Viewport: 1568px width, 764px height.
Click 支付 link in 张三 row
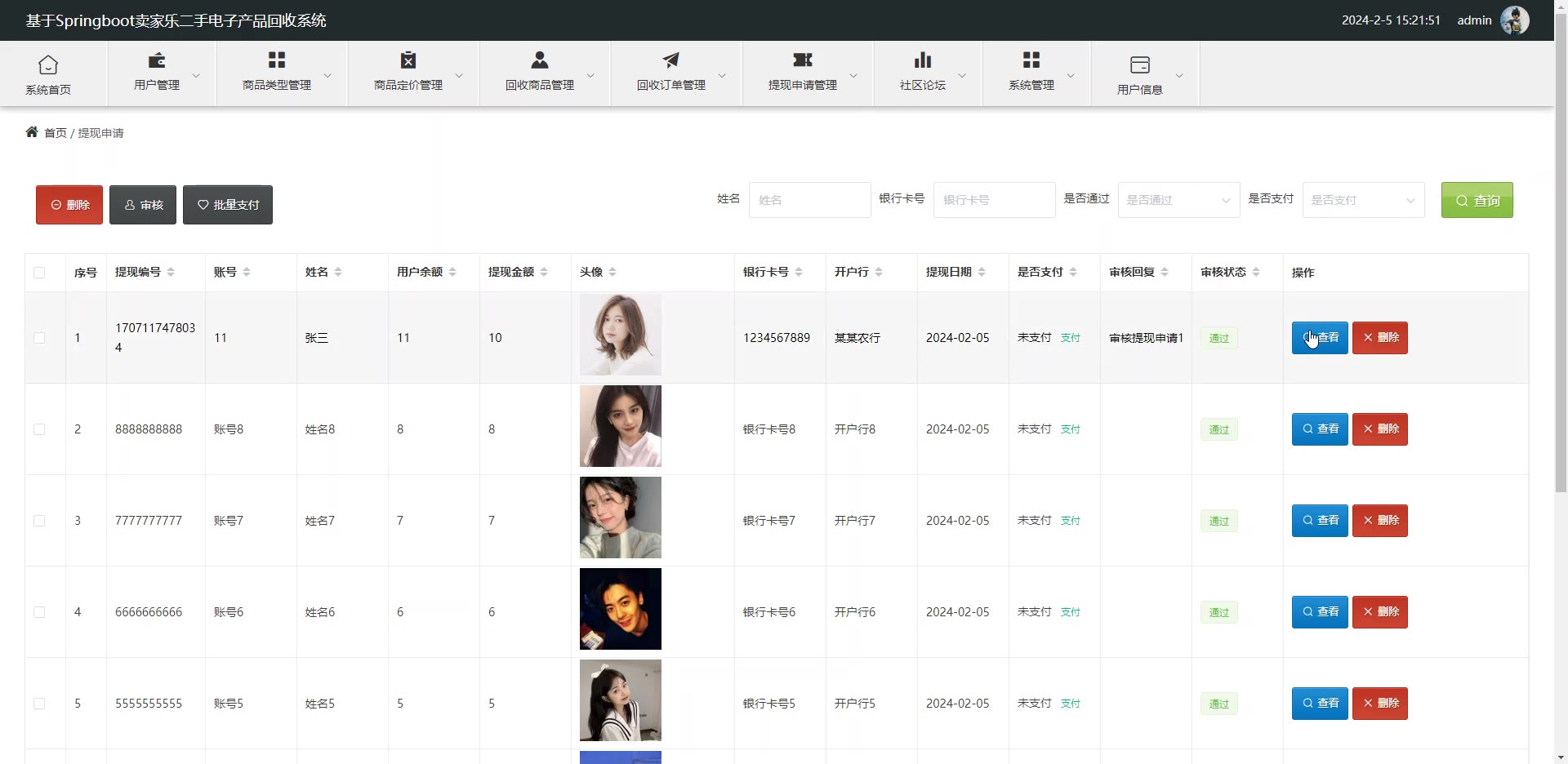point(1070,338)
